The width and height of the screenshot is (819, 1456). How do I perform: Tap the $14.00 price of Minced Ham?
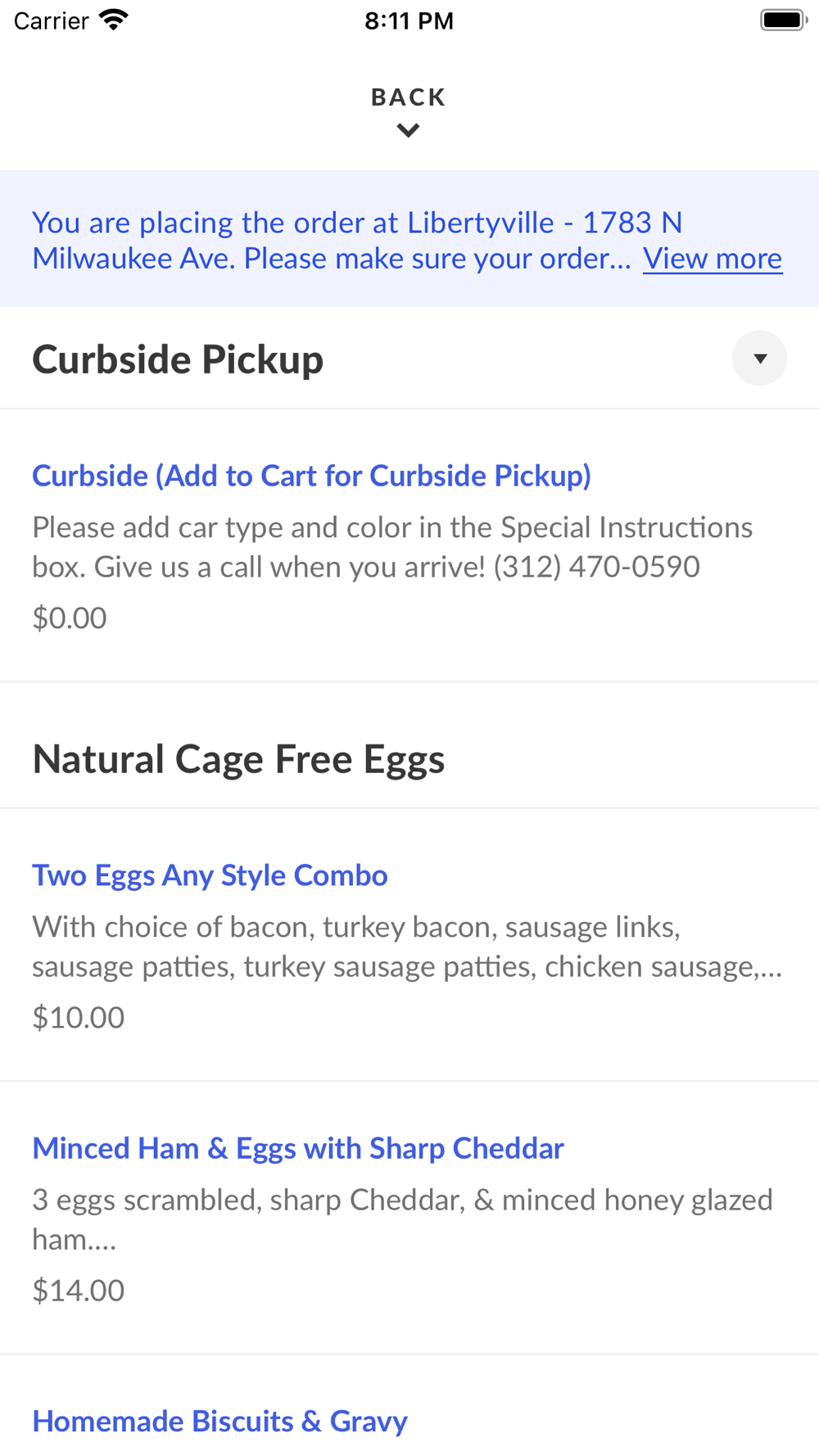click(x=79, y=1290)
